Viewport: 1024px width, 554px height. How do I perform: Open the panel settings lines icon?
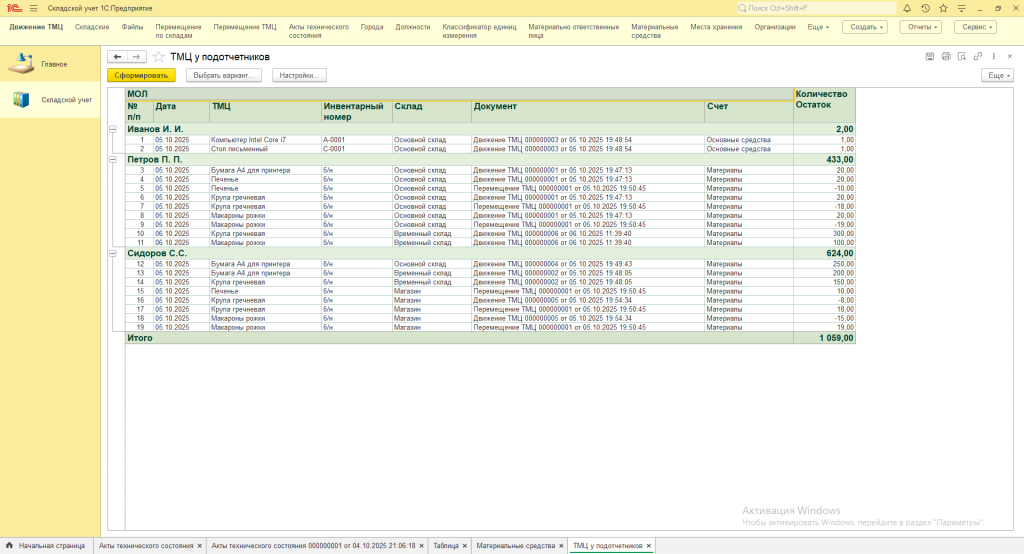point(961,8)
